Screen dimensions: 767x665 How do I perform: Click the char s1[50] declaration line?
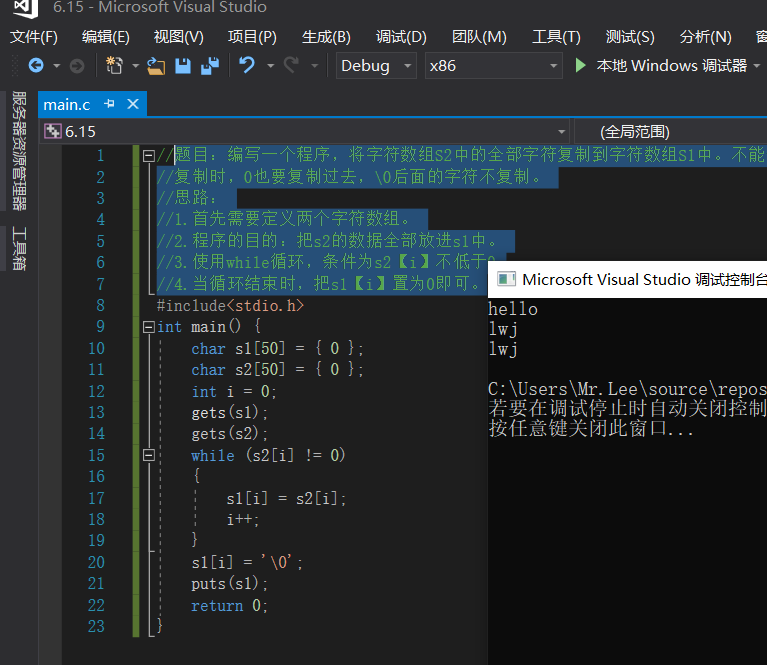277,348
